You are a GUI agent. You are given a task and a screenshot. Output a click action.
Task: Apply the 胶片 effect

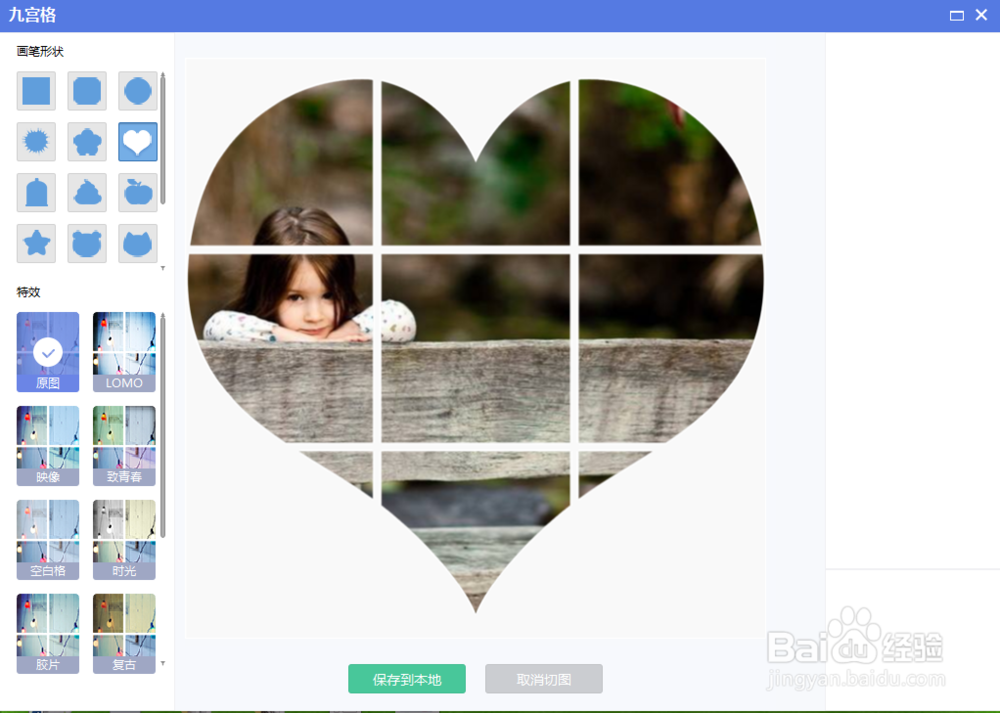tap(48, 633)
